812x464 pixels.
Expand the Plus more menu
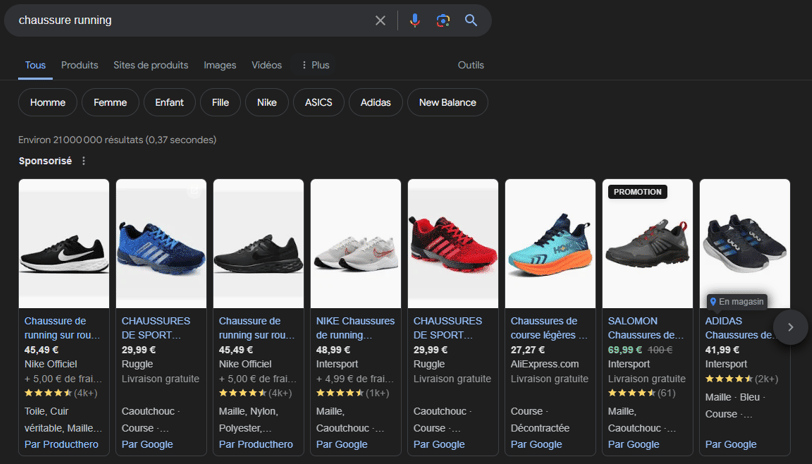tap(314, 65)
